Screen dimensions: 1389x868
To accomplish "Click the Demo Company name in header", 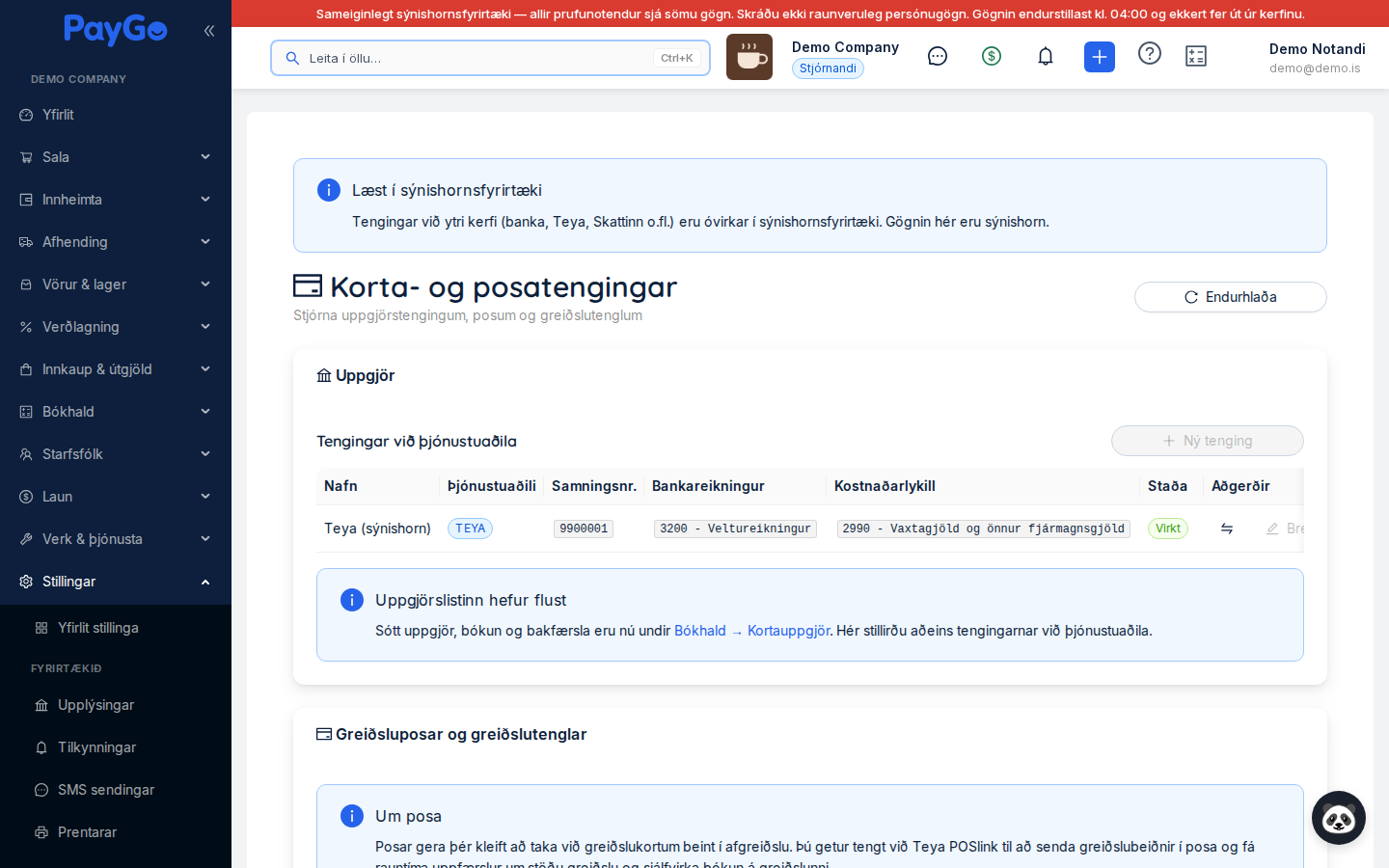I will [845, 47].
